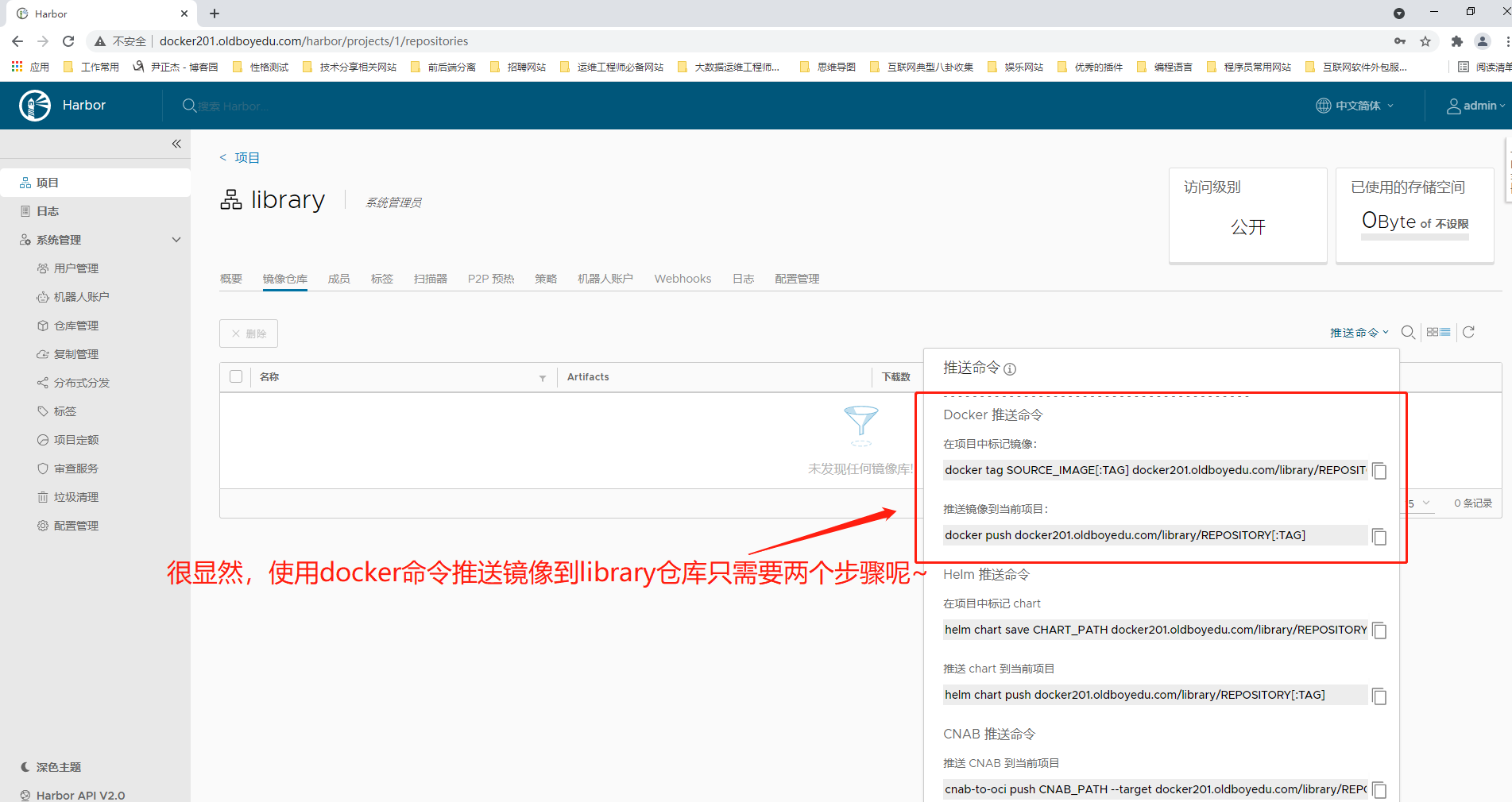Toggle the select-all repositories checkbox

click(236, 376)
